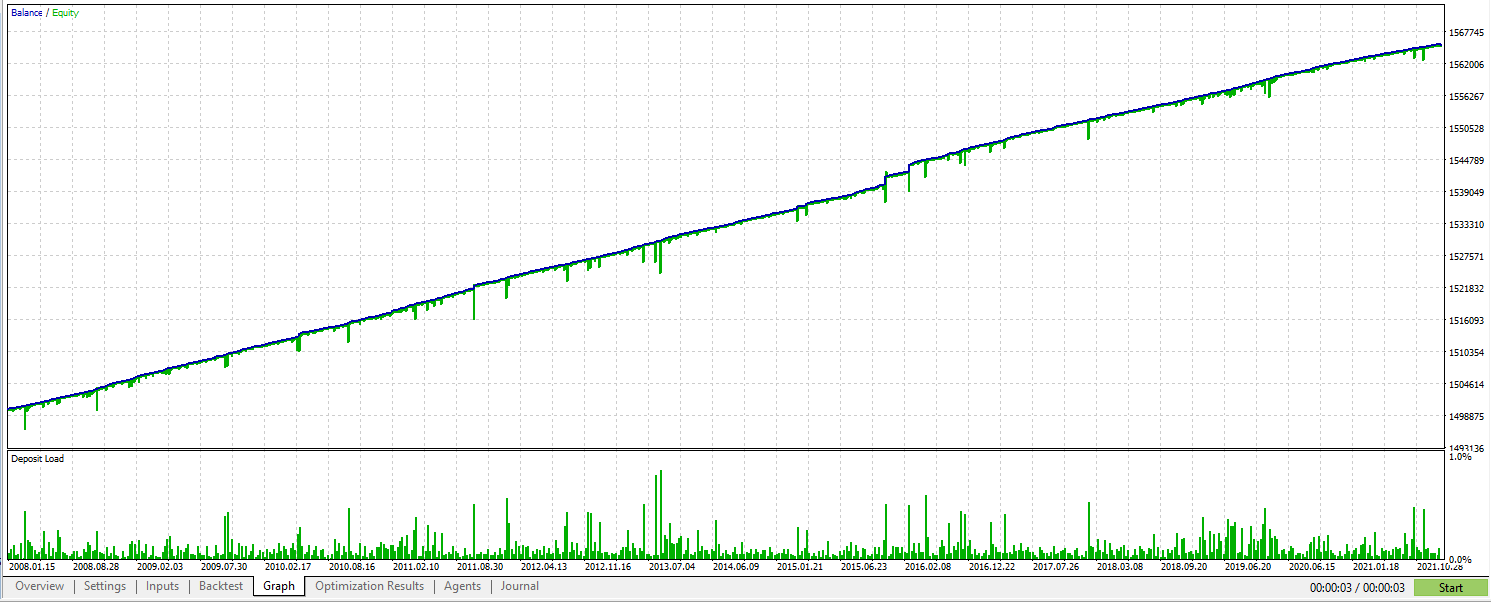Click the active Graph tab

(x=279, y=587)
